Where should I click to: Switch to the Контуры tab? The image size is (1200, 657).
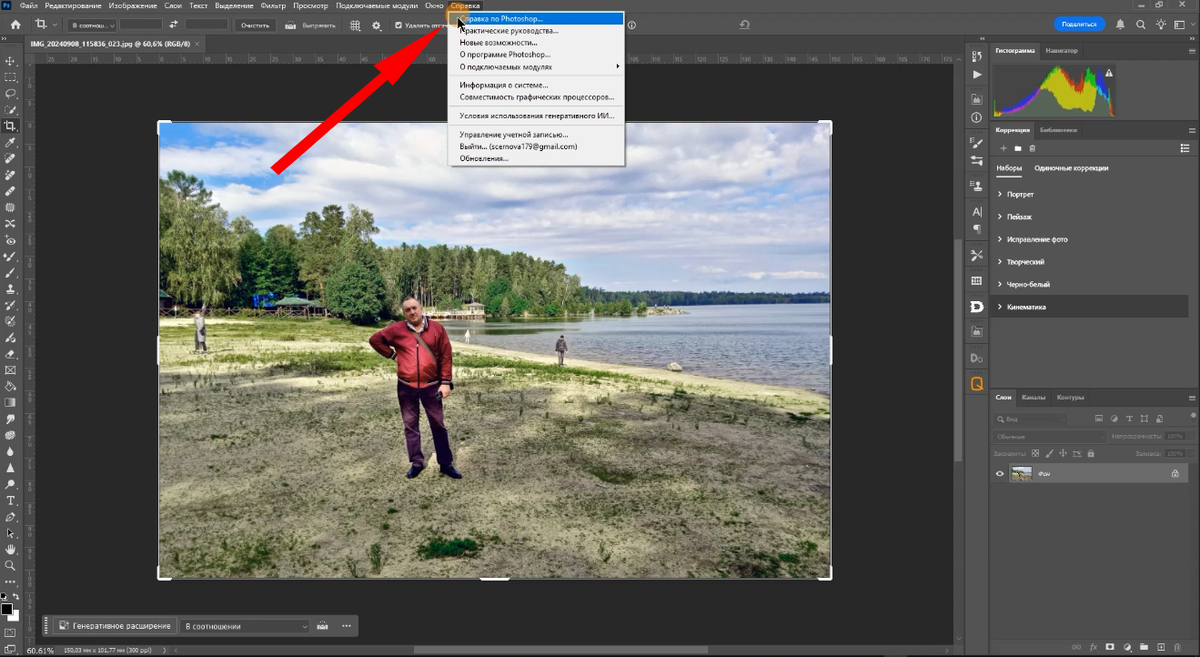(x=1070, y=397)
